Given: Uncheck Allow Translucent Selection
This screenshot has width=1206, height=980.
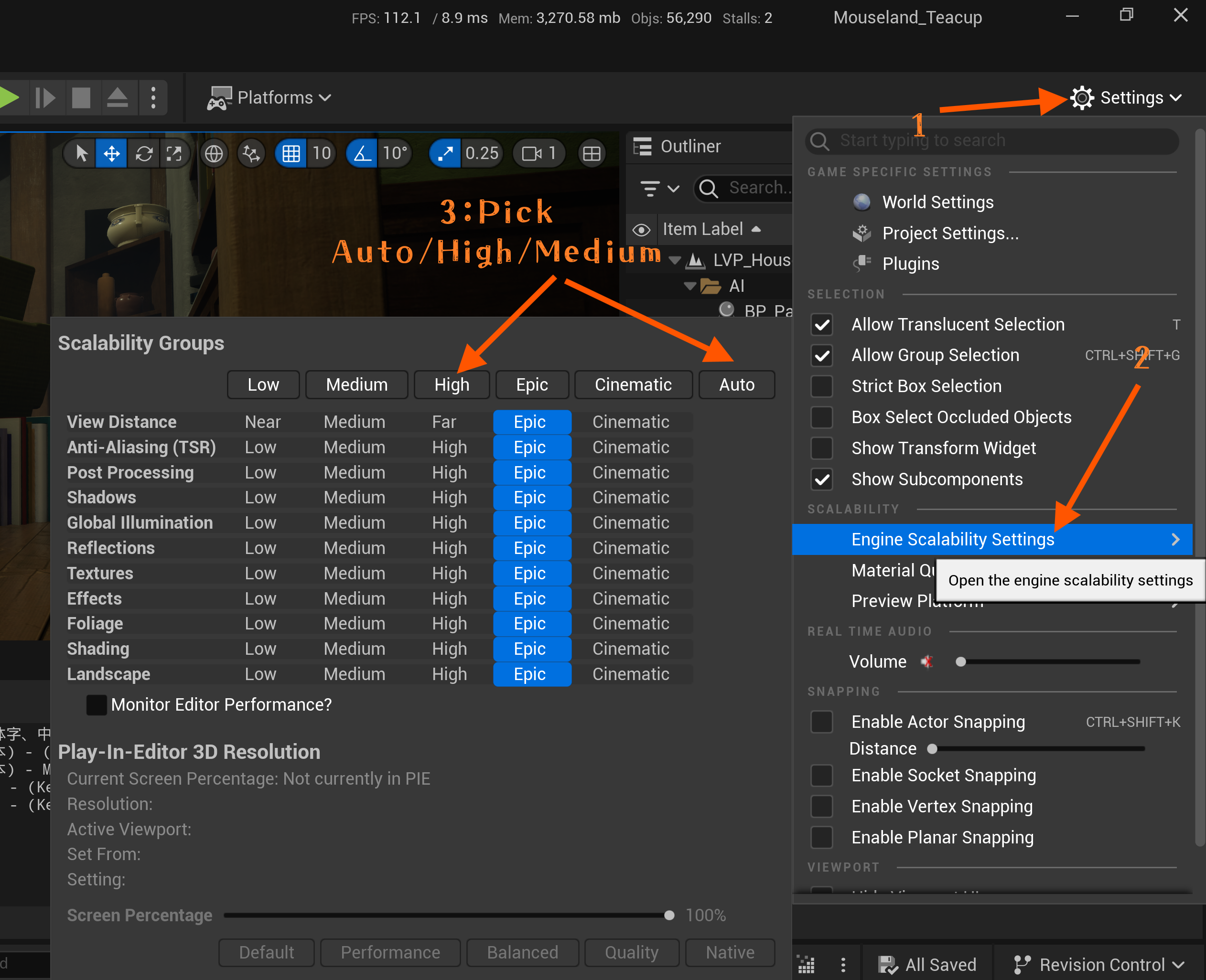Looking at the screenshot, I should pos(822,325).
